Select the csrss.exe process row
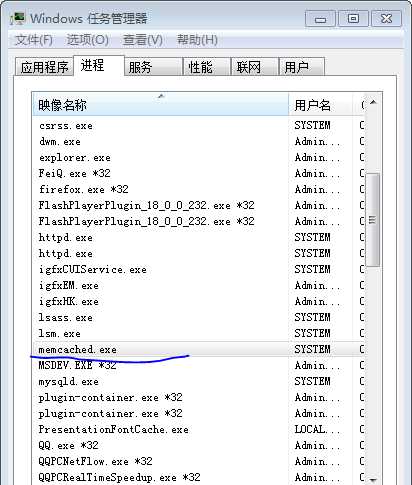The height and width of the screenshot is (485, 412). point(199,126)
